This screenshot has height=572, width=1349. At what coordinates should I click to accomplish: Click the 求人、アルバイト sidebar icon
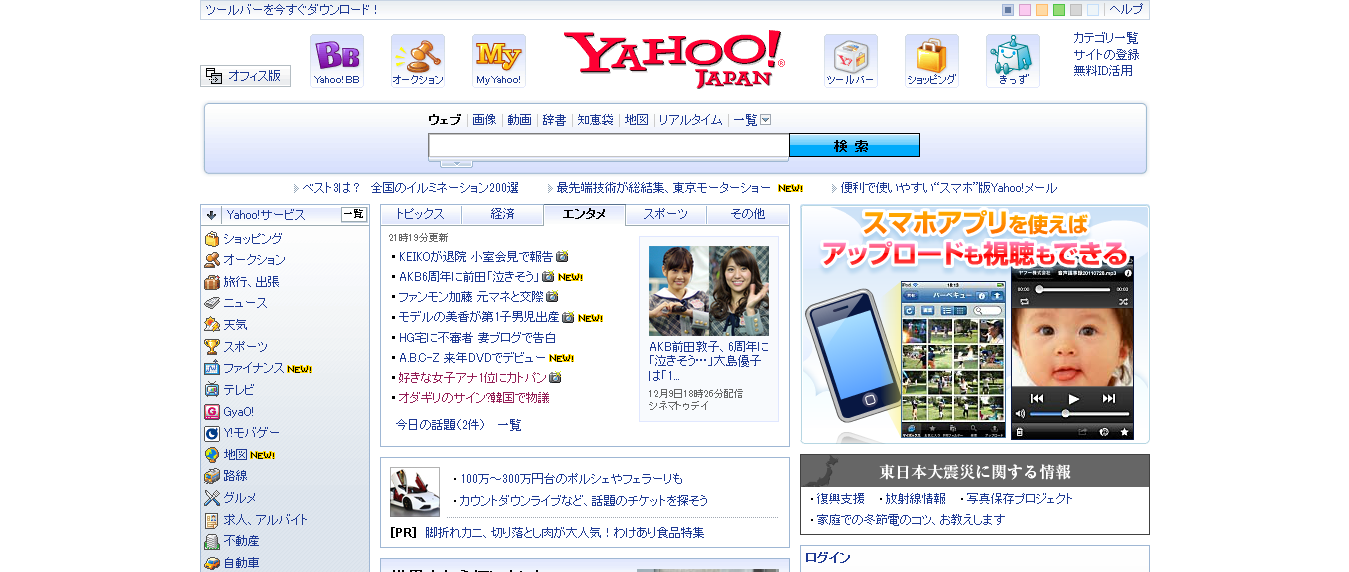[212, 520]
